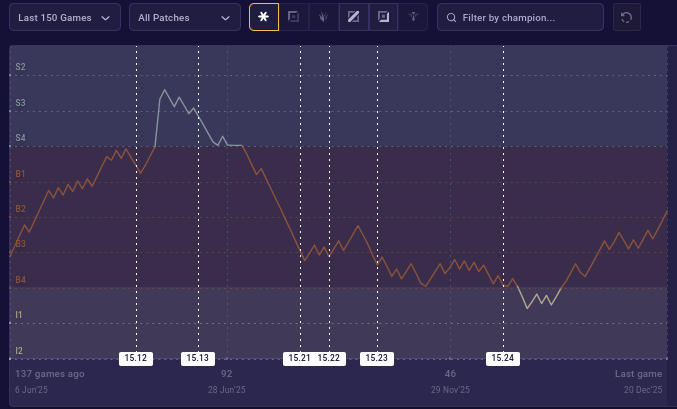
Task: Click the B4 rank axis label
Action: [x=20, y=280]
